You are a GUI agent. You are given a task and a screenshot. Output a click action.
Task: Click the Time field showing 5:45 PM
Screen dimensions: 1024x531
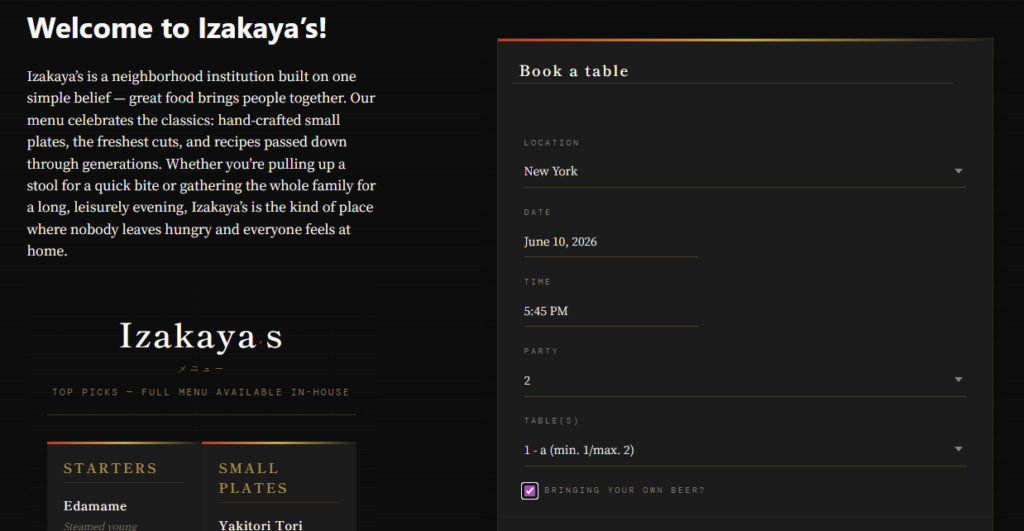pos(611,311)
